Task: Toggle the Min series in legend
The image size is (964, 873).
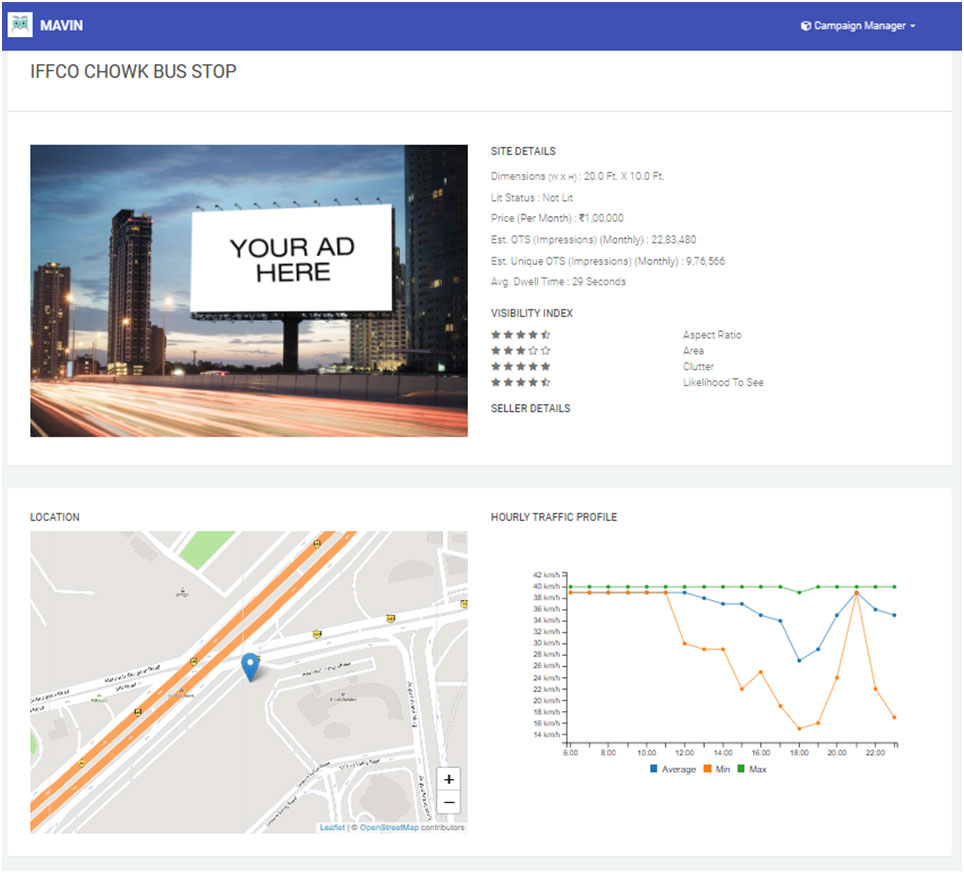Action: (722, 769)
